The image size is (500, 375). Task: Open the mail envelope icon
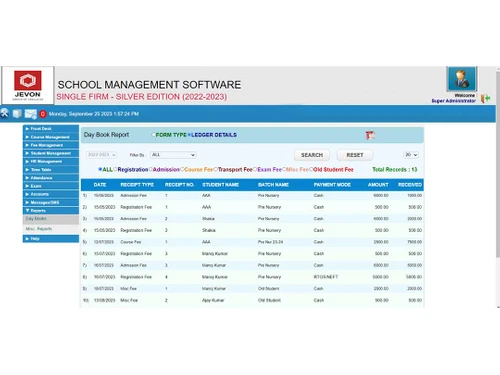[x=31, y=114]
